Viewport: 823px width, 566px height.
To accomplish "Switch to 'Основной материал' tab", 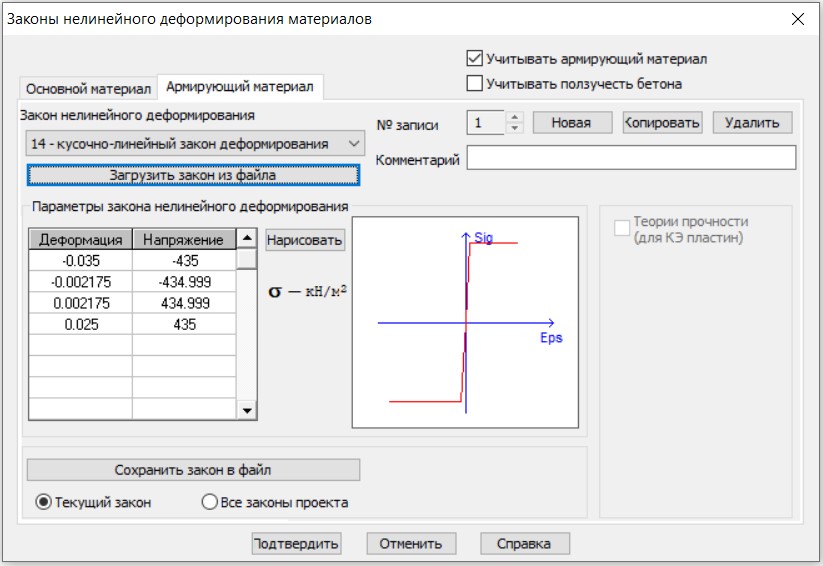I will (88, 88).
